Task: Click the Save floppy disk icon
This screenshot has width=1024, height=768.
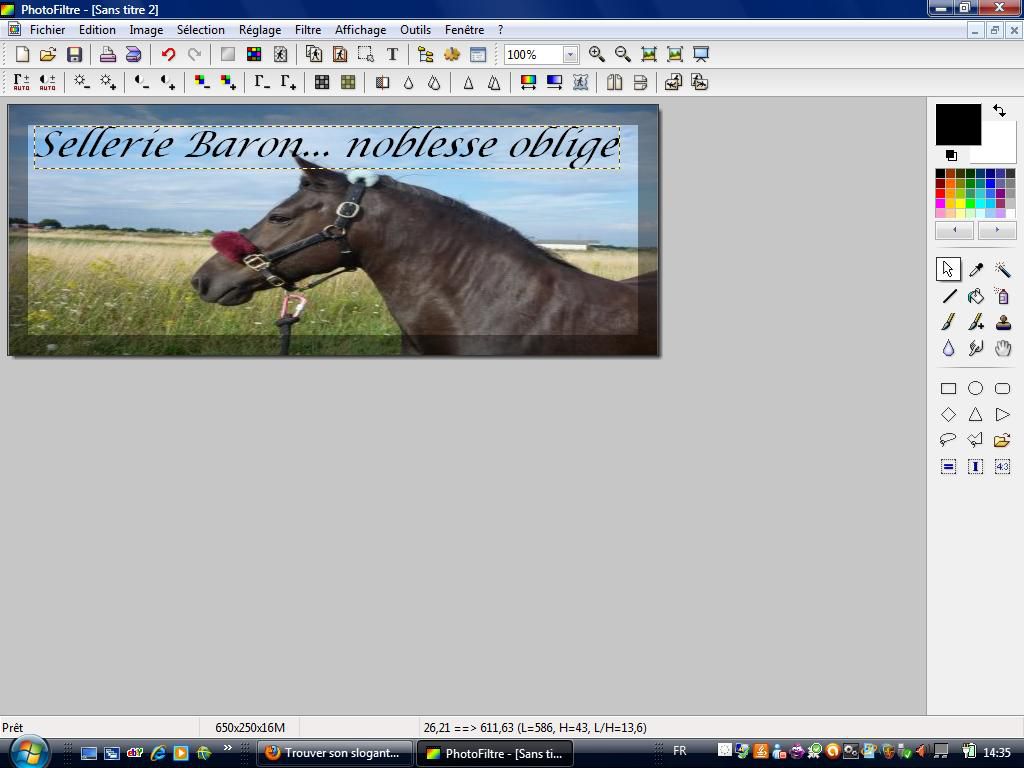Action: (x=74, y=54)
